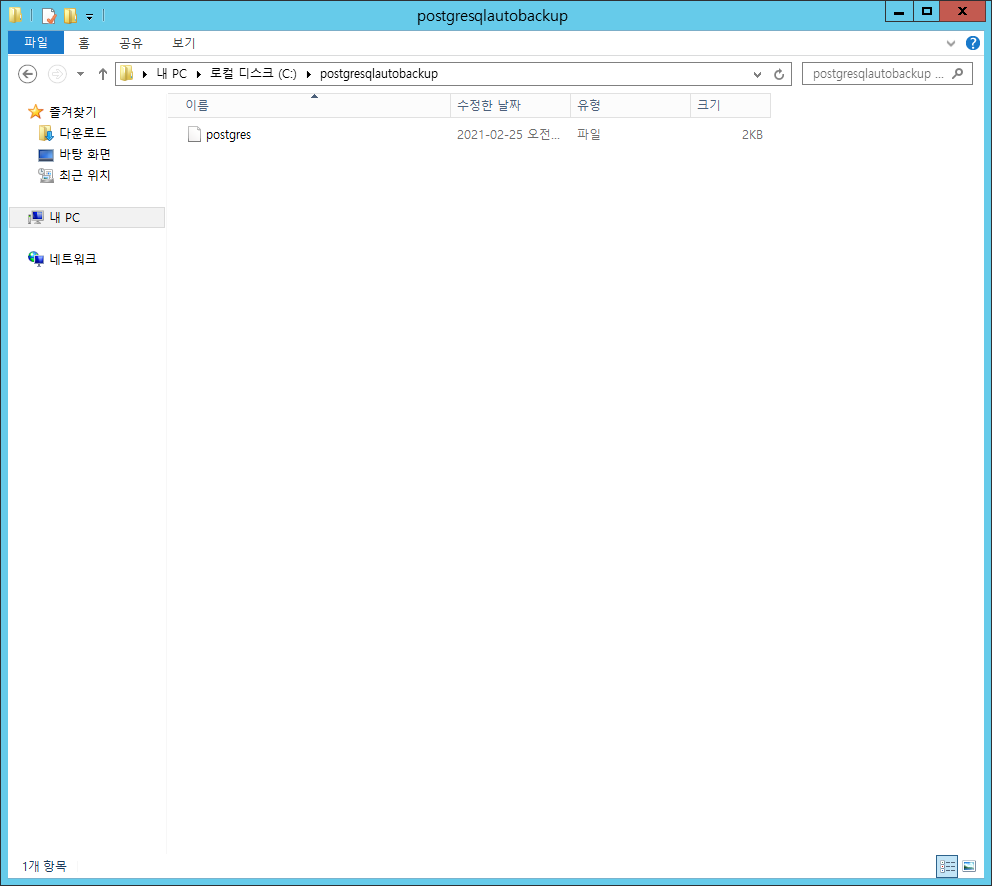Click the 즐겨찾기 star icon
The width and height of the screenshot is (992, 886).
click(35, 112)
